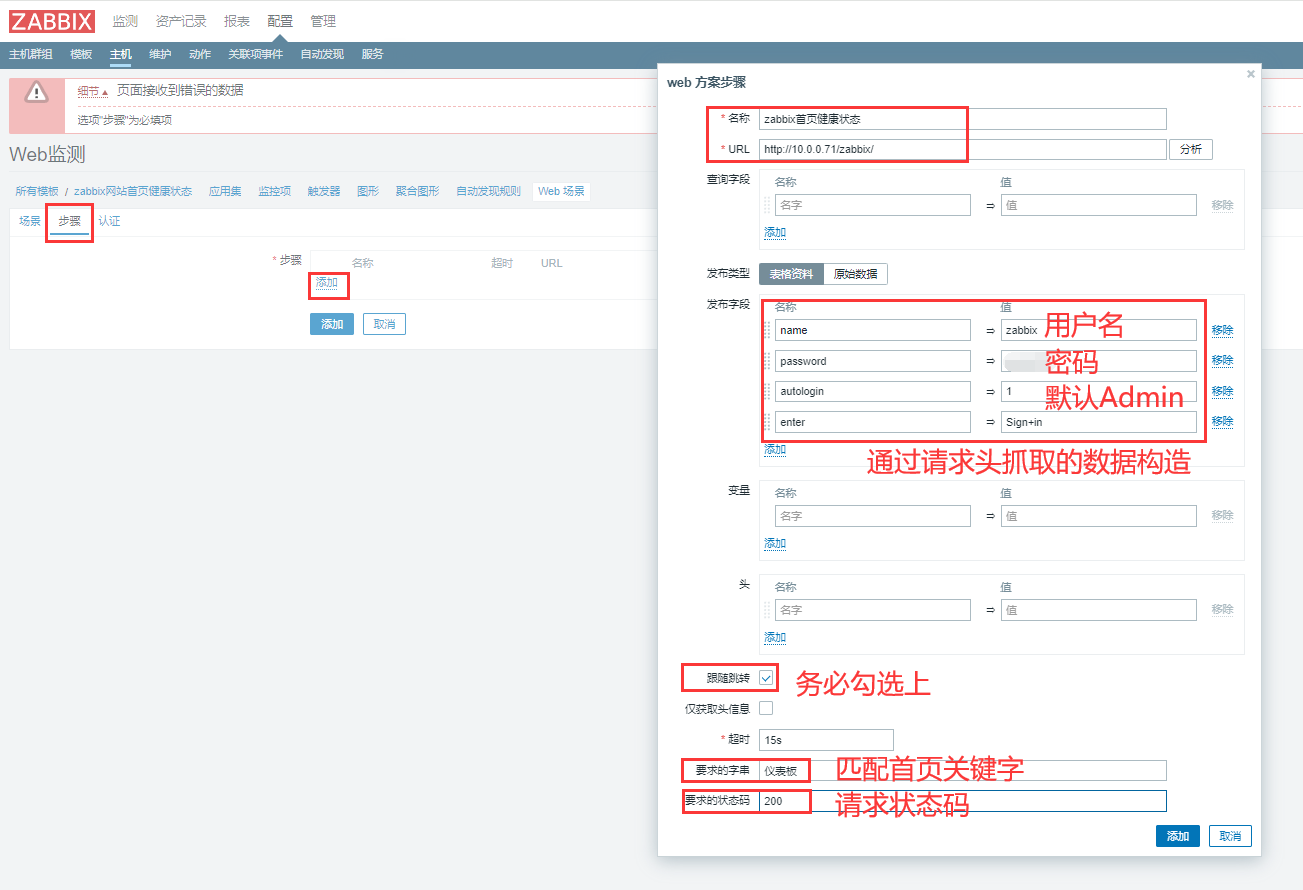The width and height of the screenshot is (1303, 890).
Task: Grab the drag handle of the autologin row
Action: (x=767, y=391)
